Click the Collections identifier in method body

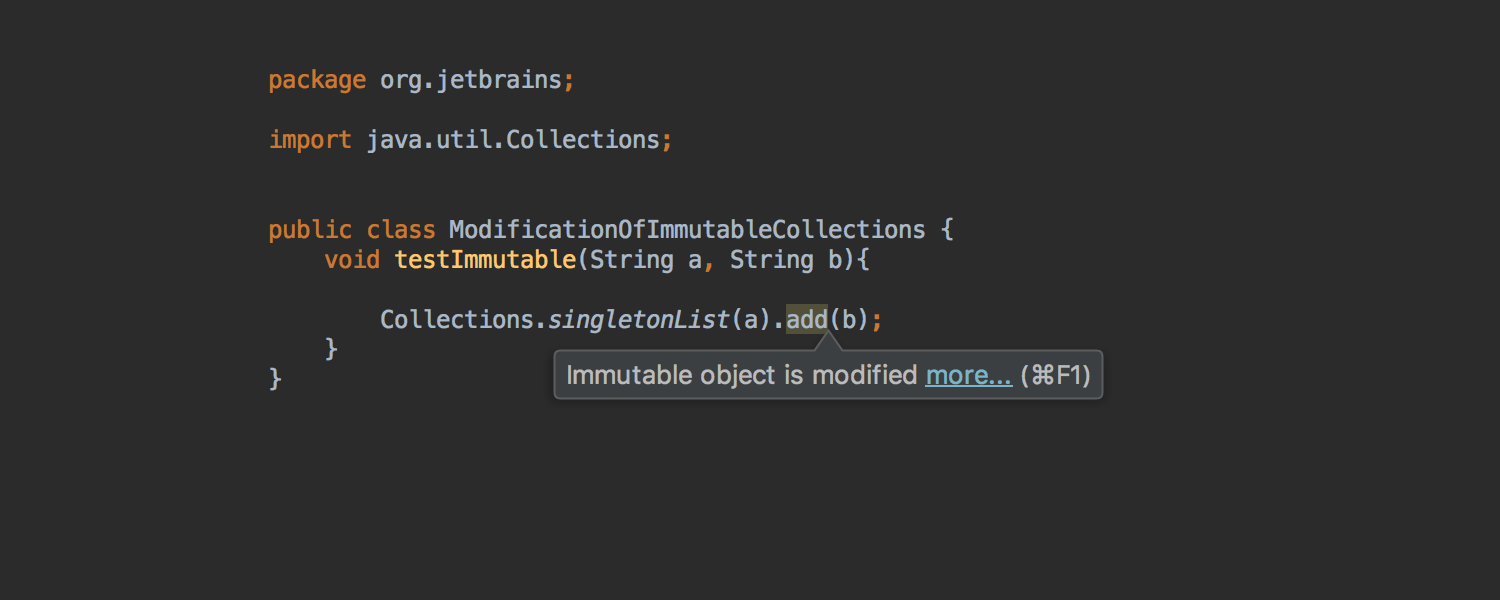457,320
